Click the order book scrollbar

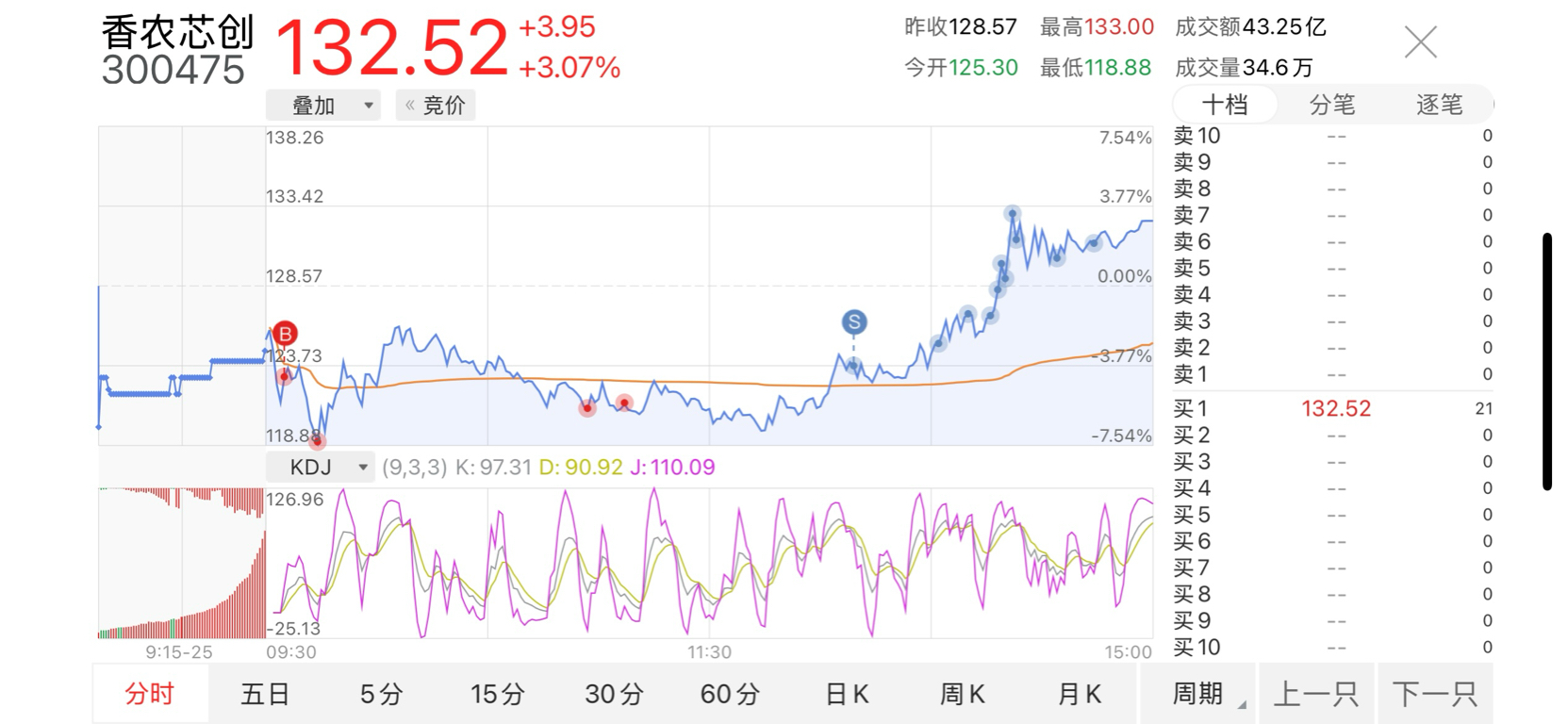pyautogui.click(x=1546, y=361)
